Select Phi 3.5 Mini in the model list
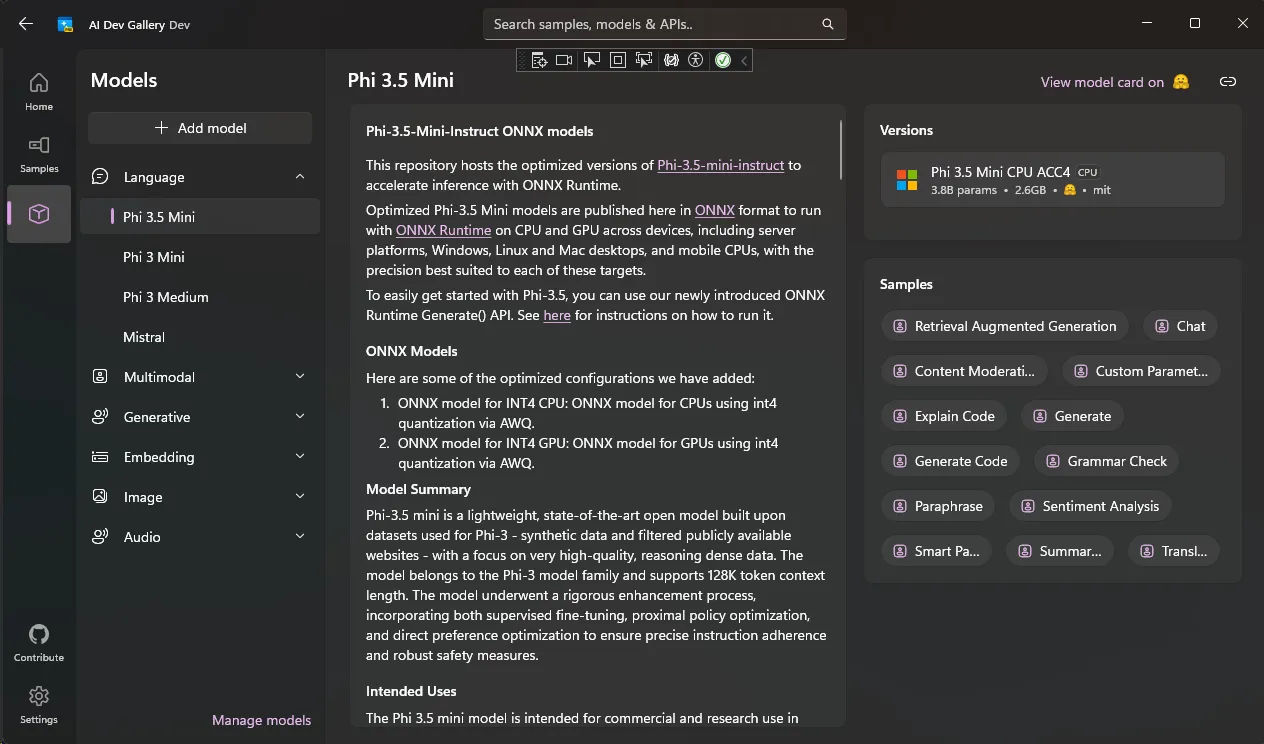Viewport: 1264px width, 744px height. click(x=200, y=217)
